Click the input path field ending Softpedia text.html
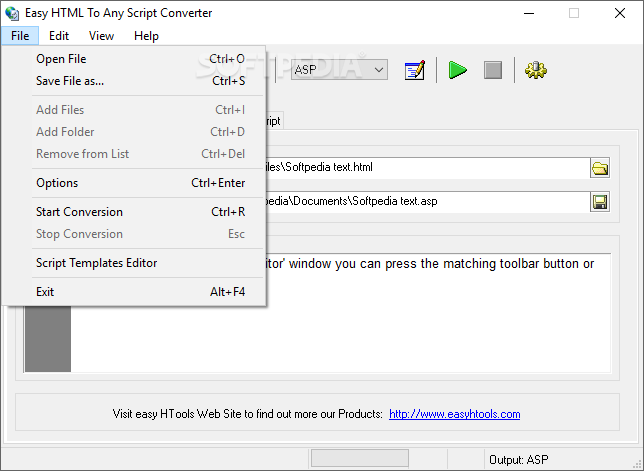 click(427, 168)
